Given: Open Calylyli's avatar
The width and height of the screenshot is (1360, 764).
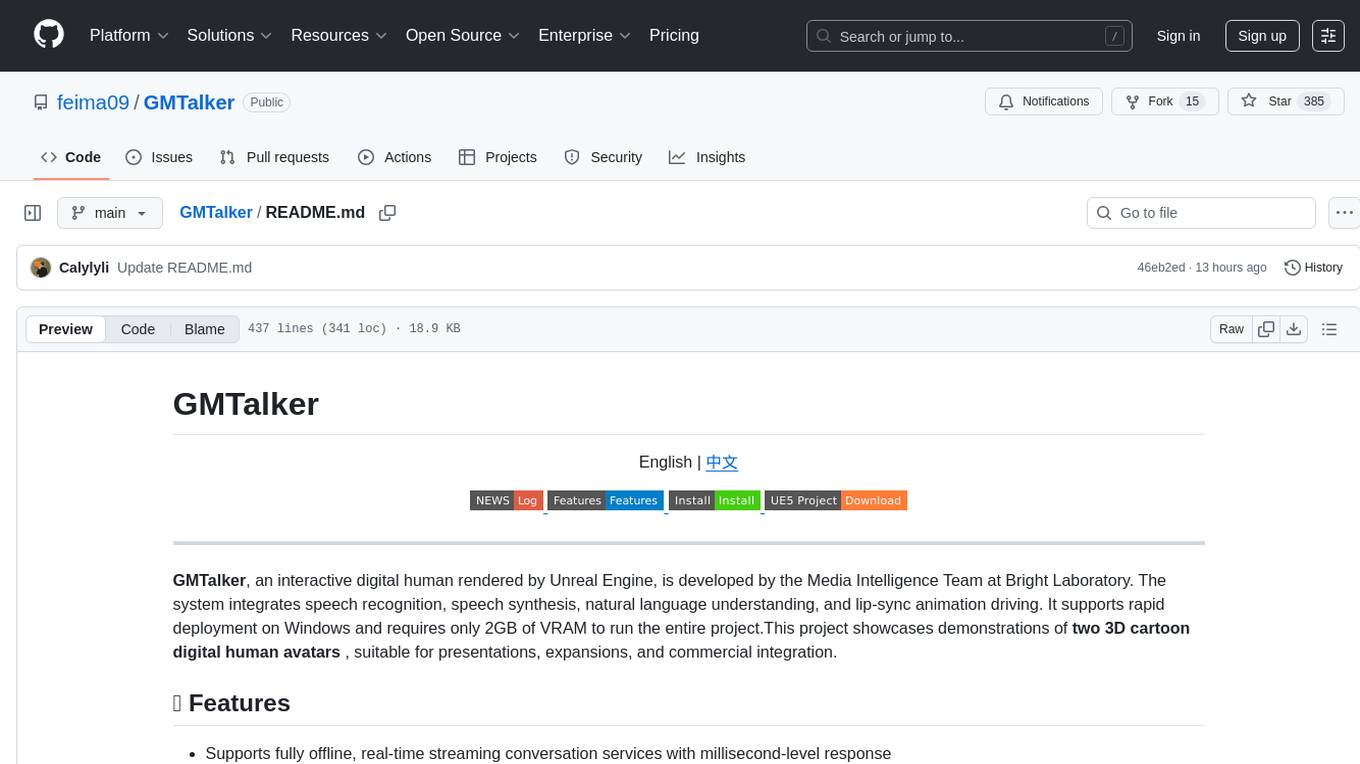Looking at the screenshot, I should [41, 268].
